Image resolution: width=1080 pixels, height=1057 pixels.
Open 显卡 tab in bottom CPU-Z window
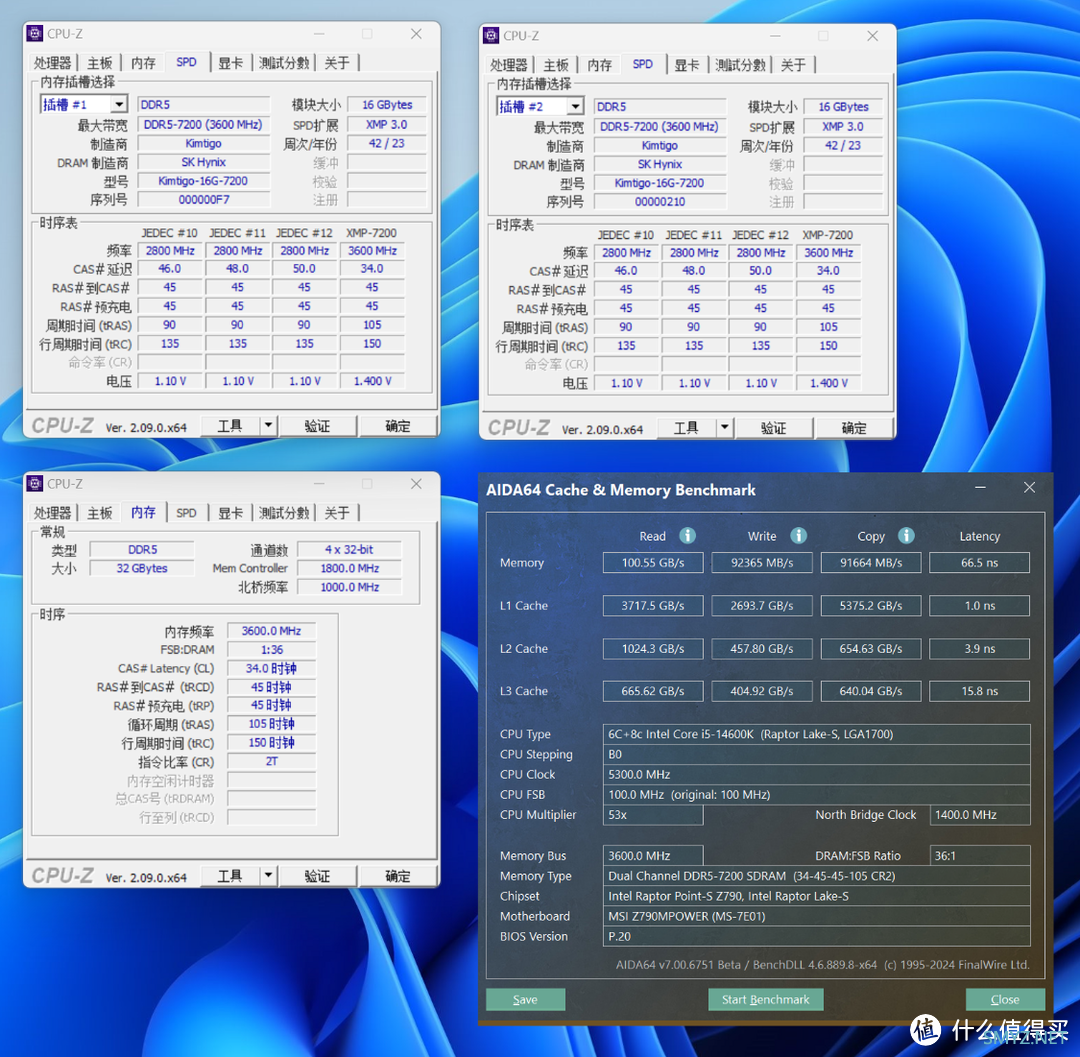(231, 513)
